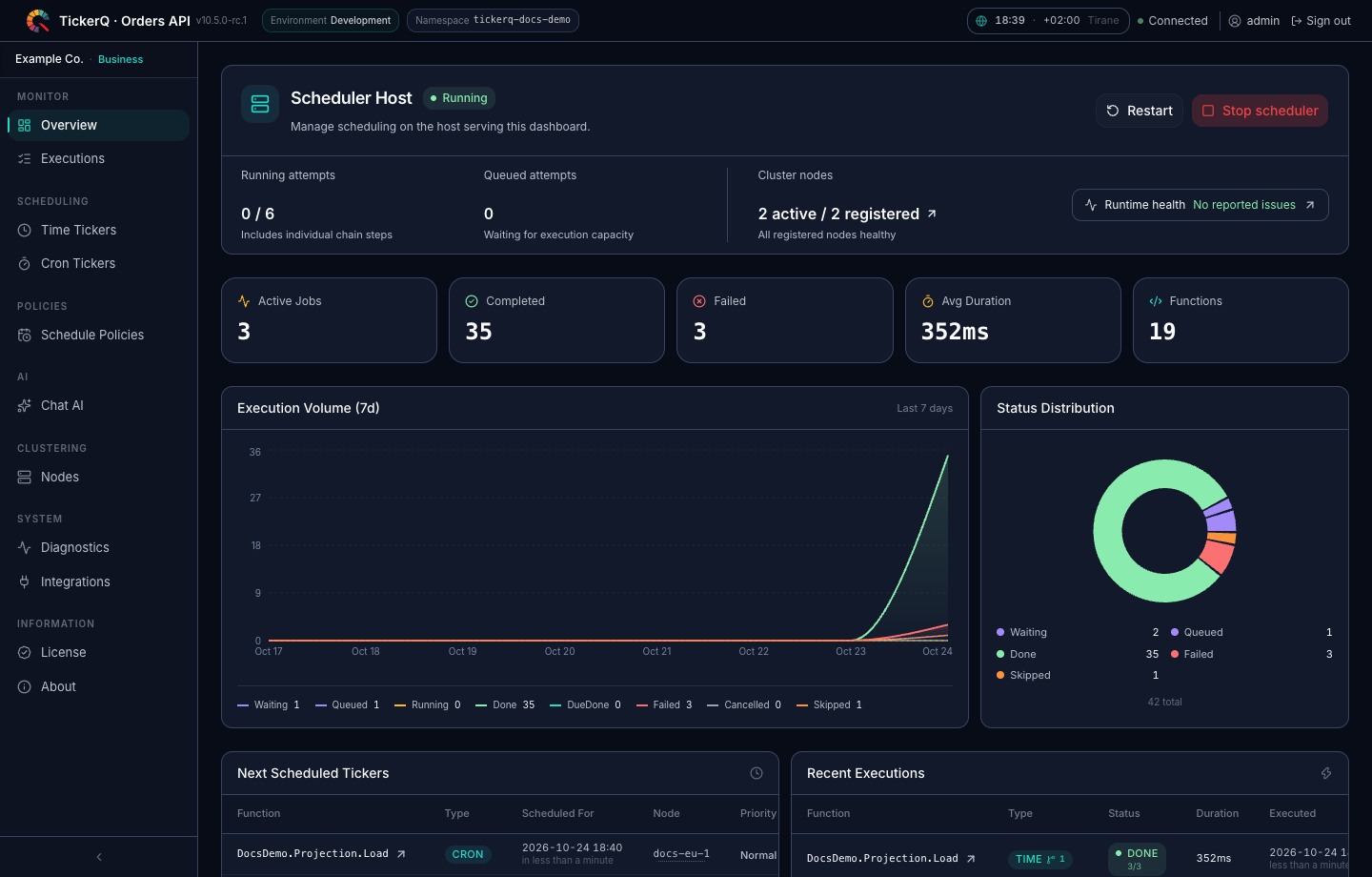Toggle Queued series in chart legend
This screenshot has height=877, width=1372.
coord(347,705)
